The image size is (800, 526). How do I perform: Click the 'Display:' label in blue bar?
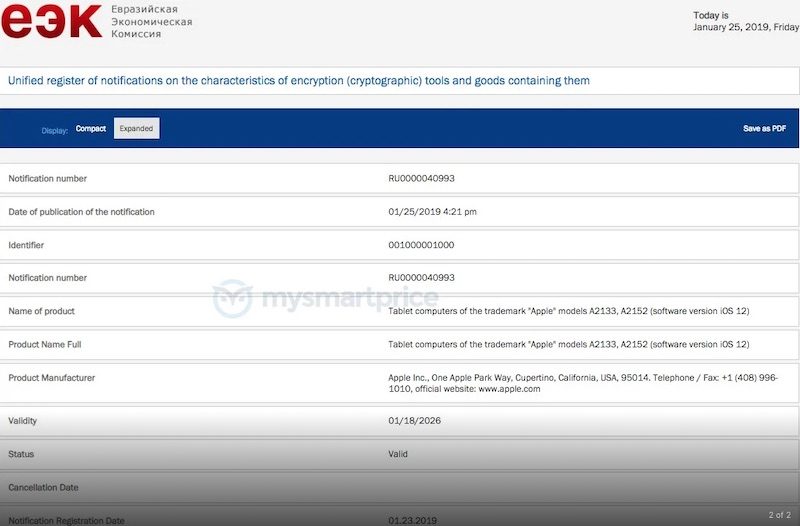point(55,131)
